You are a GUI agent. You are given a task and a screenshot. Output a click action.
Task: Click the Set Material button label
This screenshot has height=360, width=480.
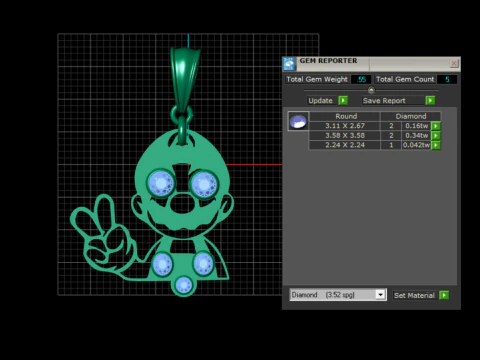[414, 295]
